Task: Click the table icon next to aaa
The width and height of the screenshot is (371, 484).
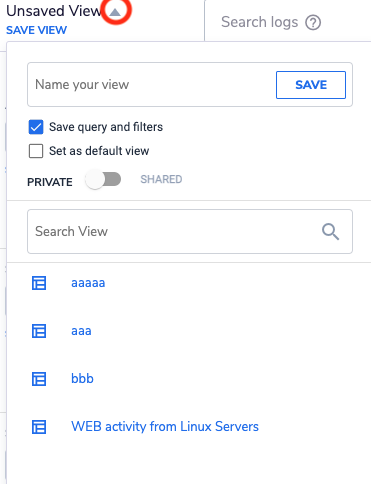Action: coord(39,331)
